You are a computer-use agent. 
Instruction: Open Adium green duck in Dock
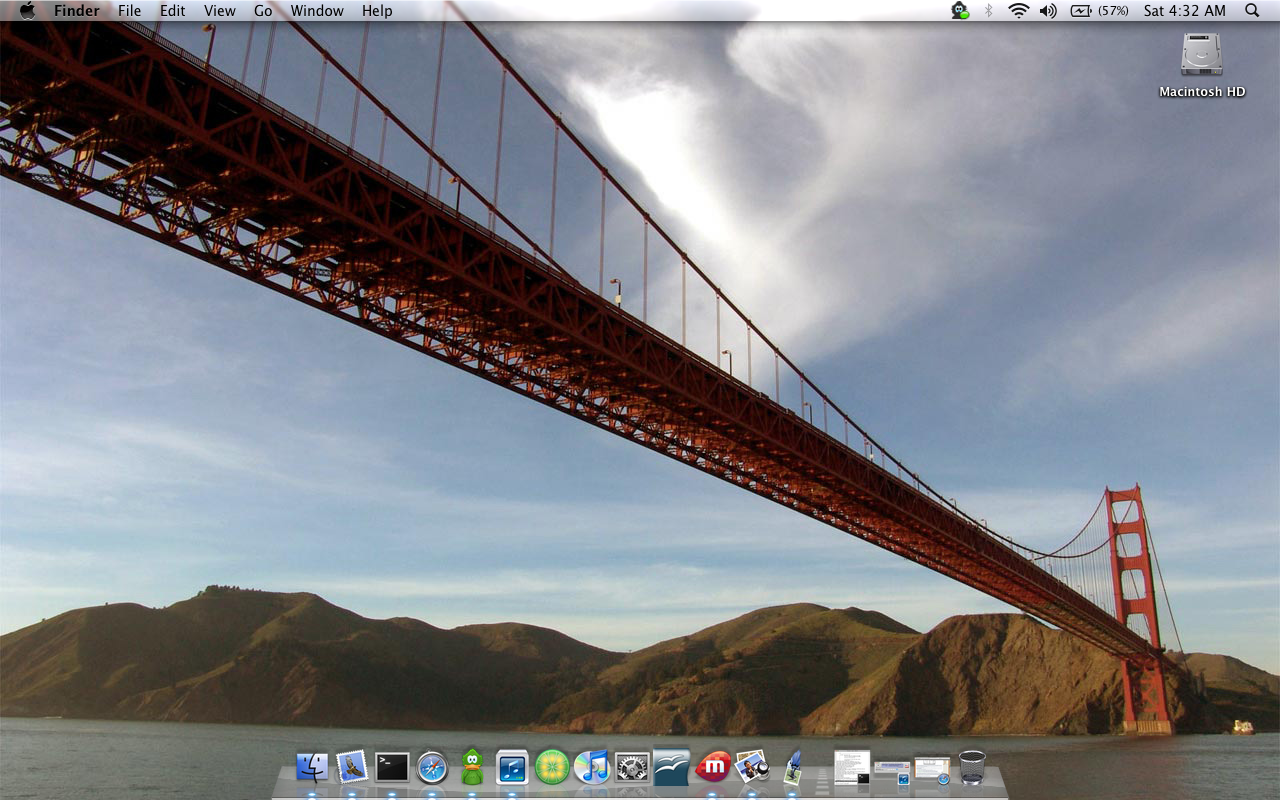click(472, 766)
